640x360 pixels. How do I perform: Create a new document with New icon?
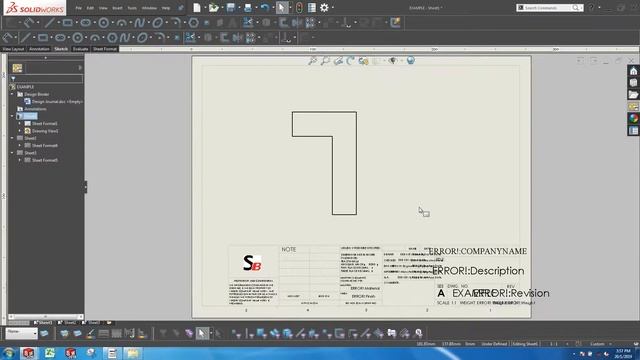coord(197,7)
